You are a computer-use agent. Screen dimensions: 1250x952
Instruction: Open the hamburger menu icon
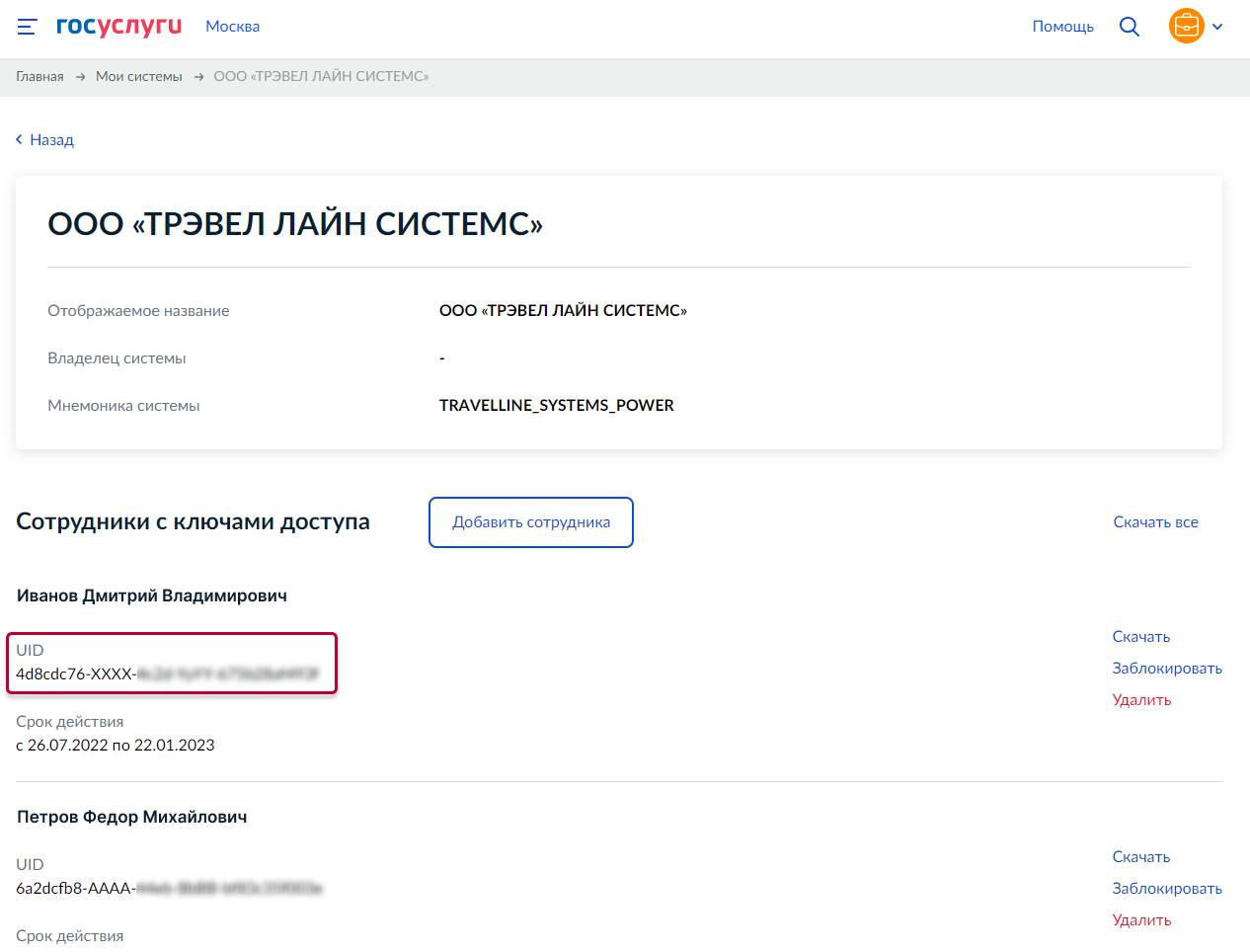(27, 27)
